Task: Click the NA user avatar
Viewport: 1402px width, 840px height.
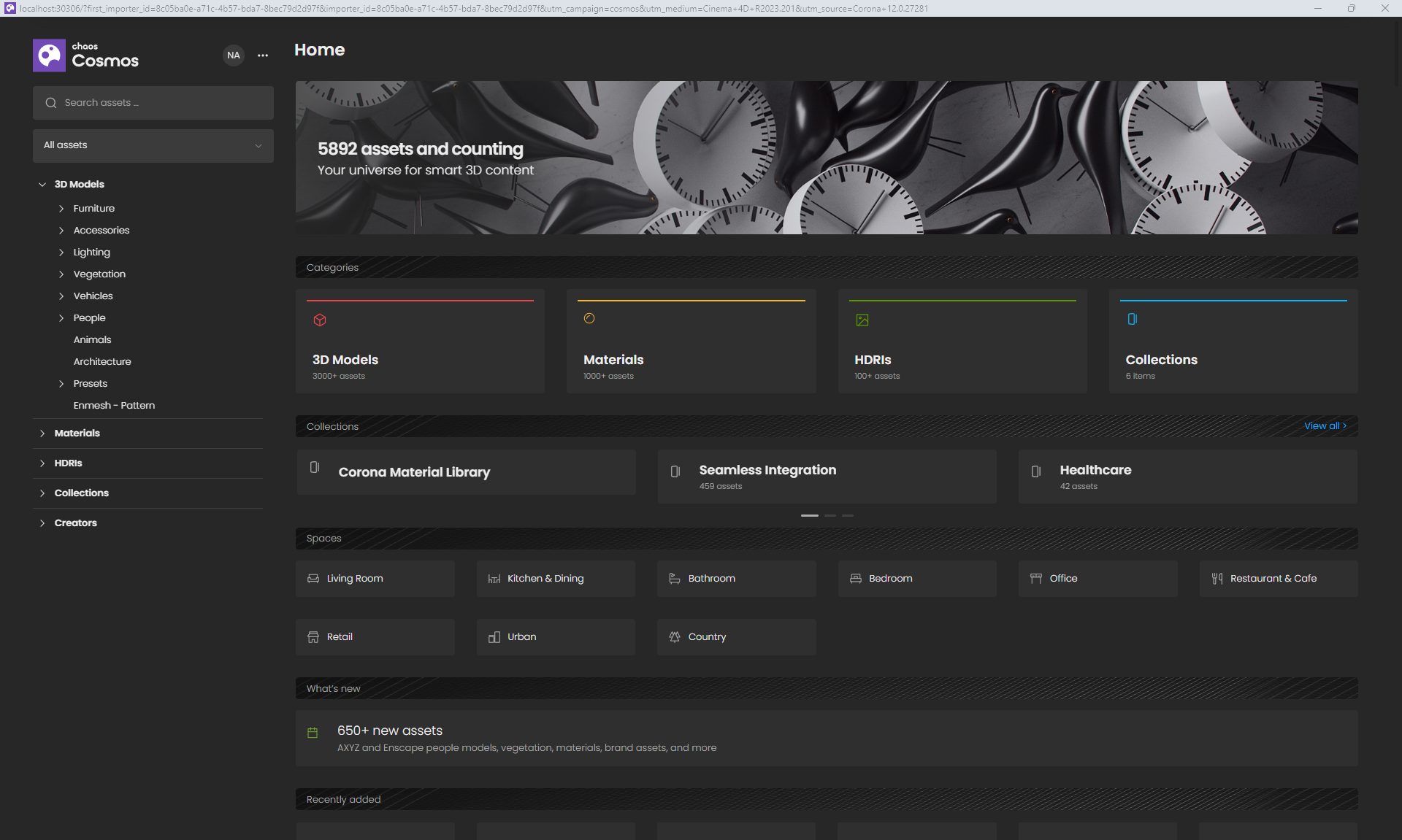Action: click(233, 55)
